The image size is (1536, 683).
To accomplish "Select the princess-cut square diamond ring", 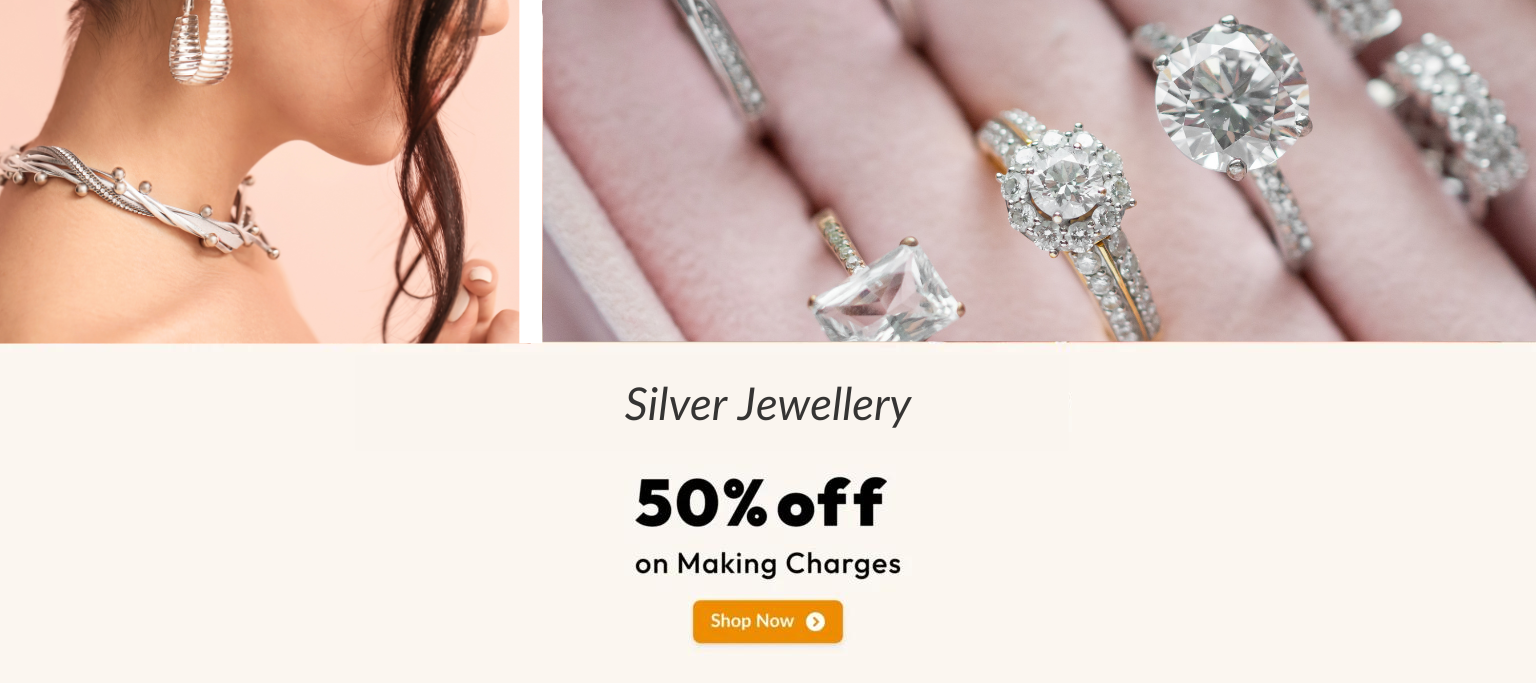I will tap(880, 285).
